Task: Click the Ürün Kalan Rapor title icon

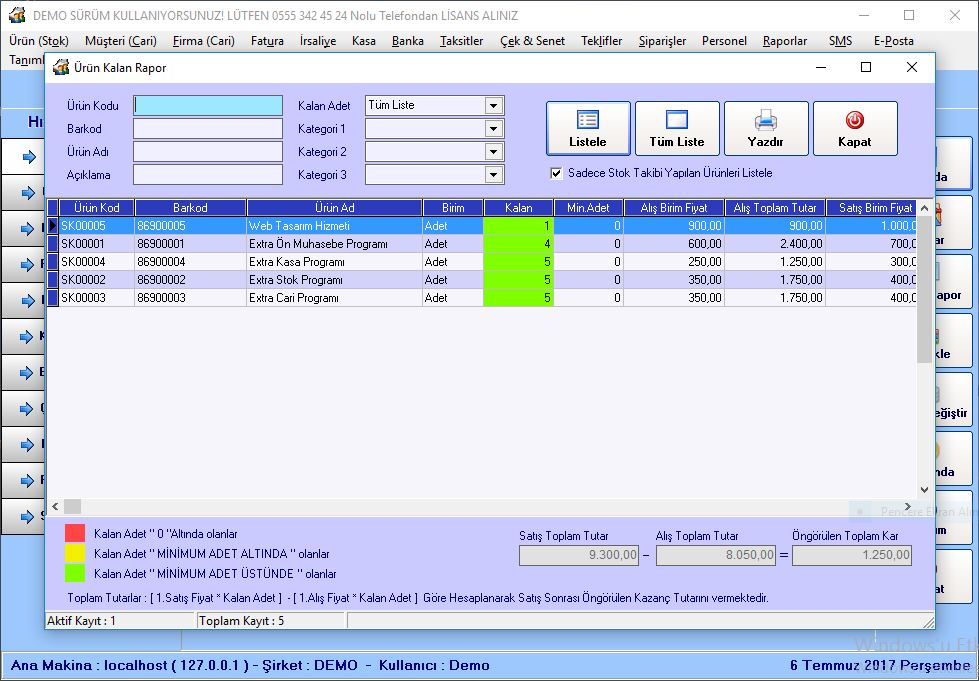Action: coord(61,67)
